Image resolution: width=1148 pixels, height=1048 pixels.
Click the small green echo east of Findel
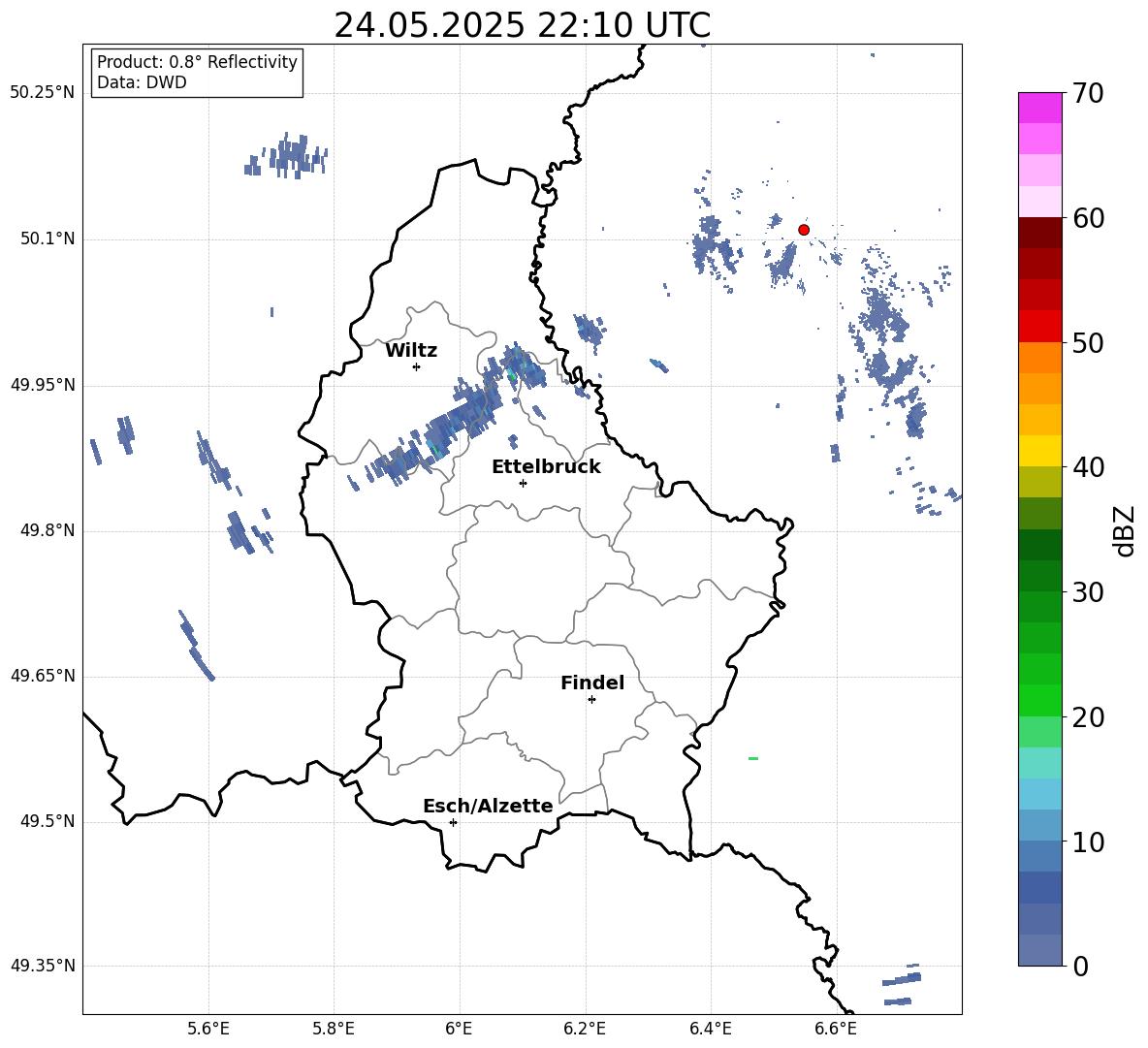pyautogui.click(x=753, y=758)
